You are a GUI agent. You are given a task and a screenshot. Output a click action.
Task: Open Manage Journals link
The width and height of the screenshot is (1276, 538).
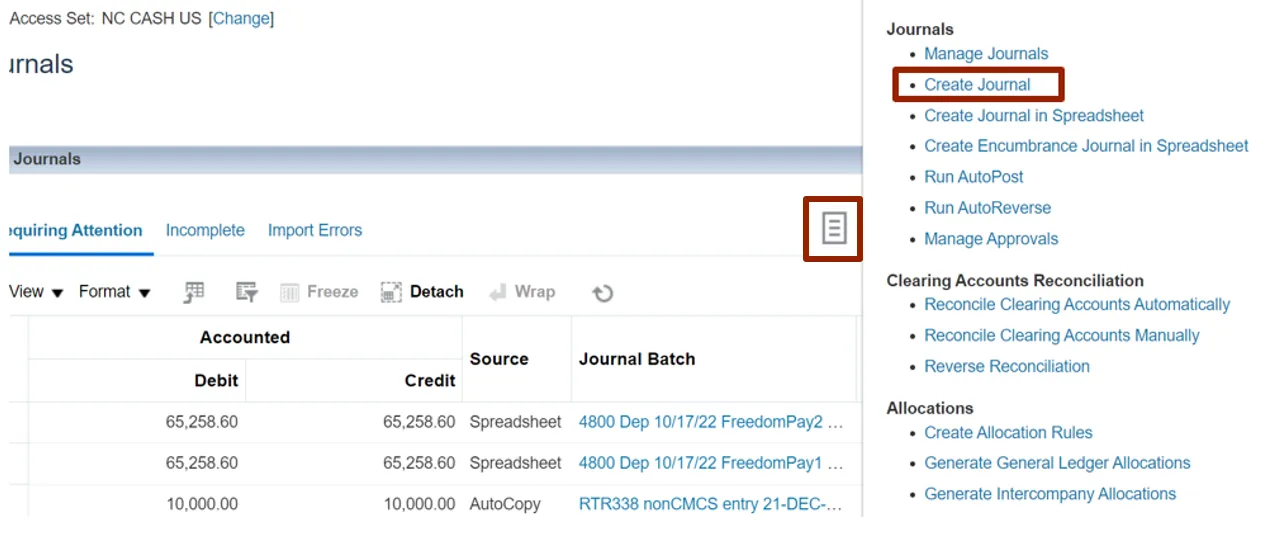click(x=986, y=54)
